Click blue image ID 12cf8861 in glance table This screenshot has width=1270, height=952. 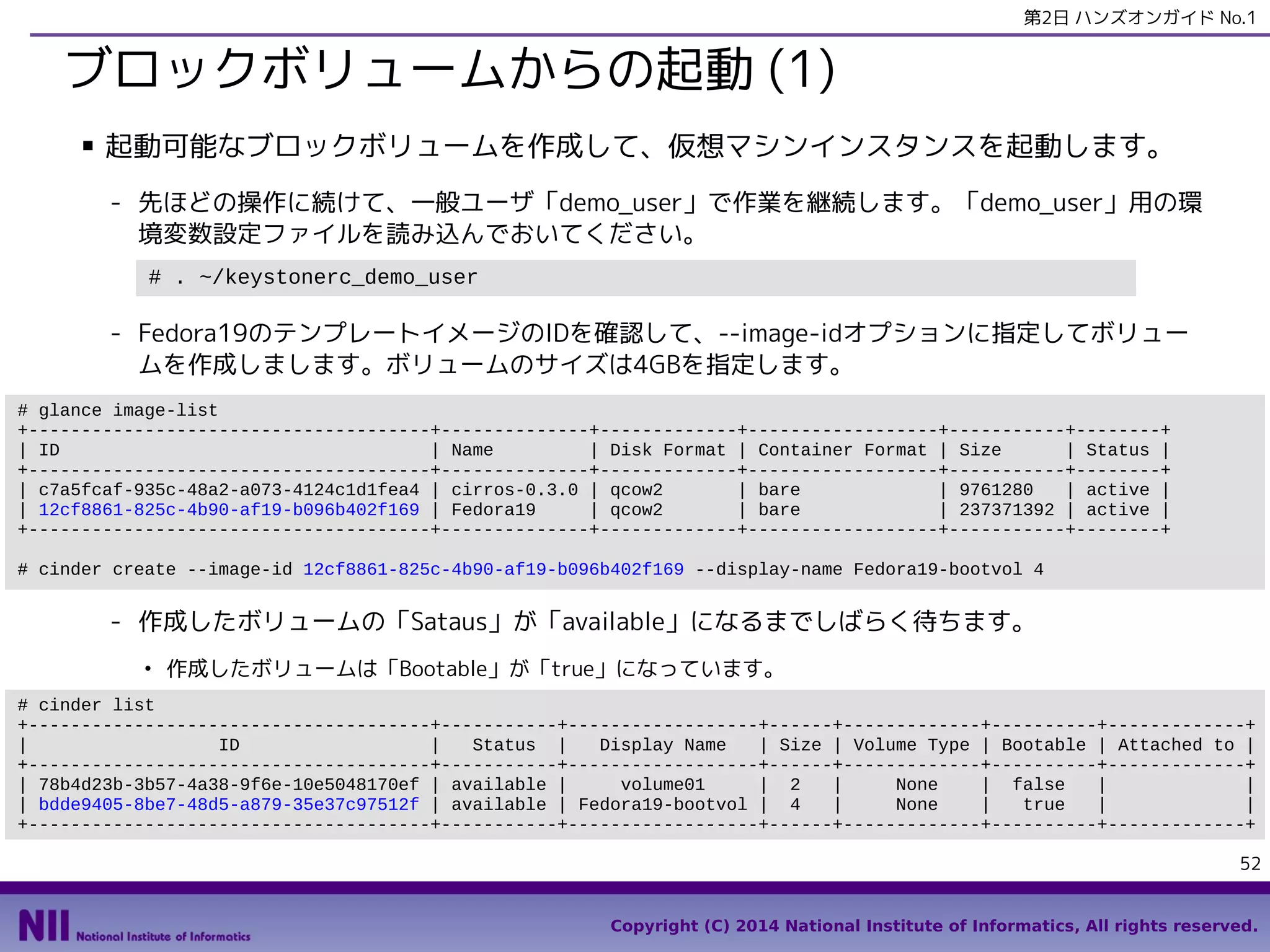229,509
